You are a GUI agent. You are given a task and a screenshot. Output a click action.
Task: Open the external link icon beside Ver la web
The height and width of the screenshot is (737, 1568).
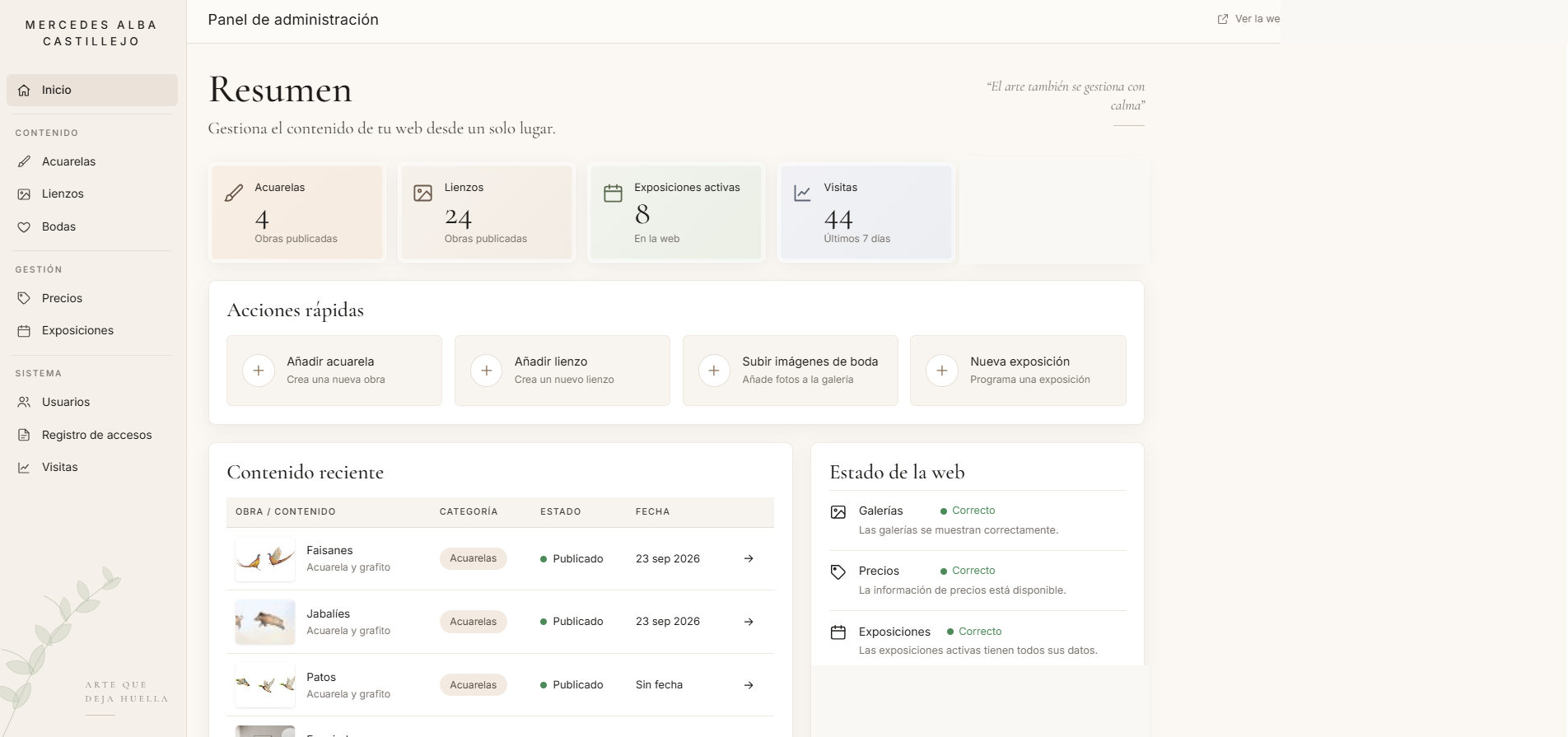tap(1223, 19)
